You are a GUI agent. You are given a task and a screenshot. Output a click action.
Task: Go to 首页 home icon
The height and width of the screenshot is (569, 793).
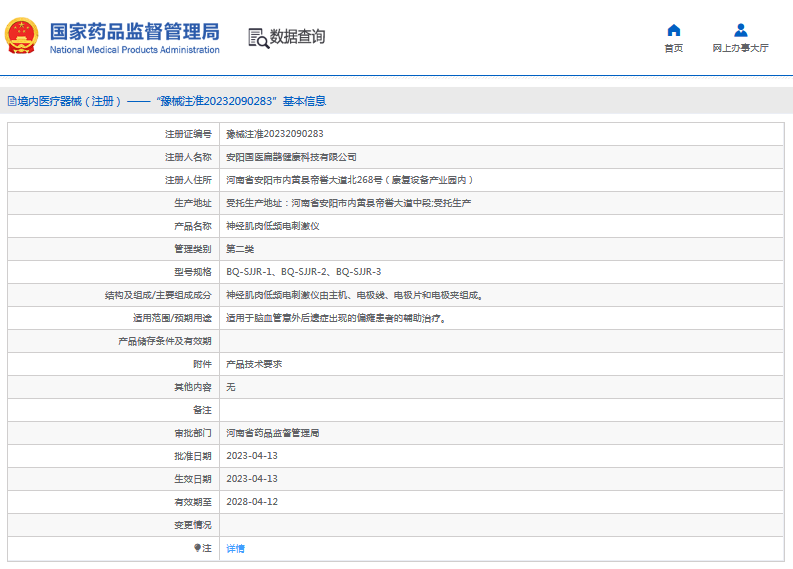tap(674, 30)
